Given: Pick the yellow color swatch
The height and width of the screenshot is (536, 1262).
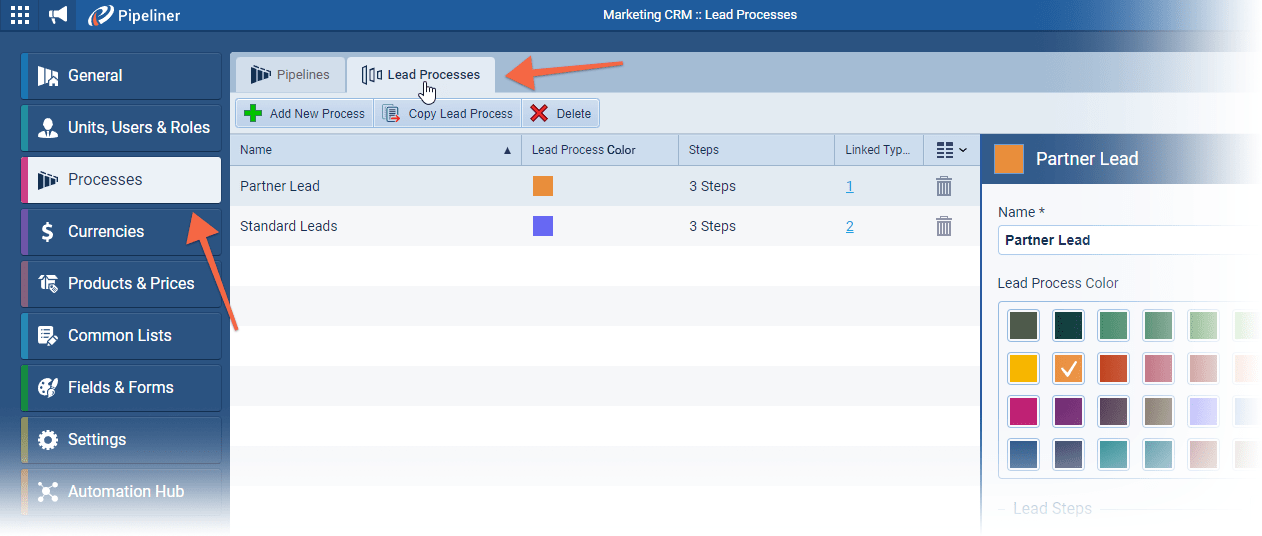Looking at the screenshot, I should coord(1023,368).
